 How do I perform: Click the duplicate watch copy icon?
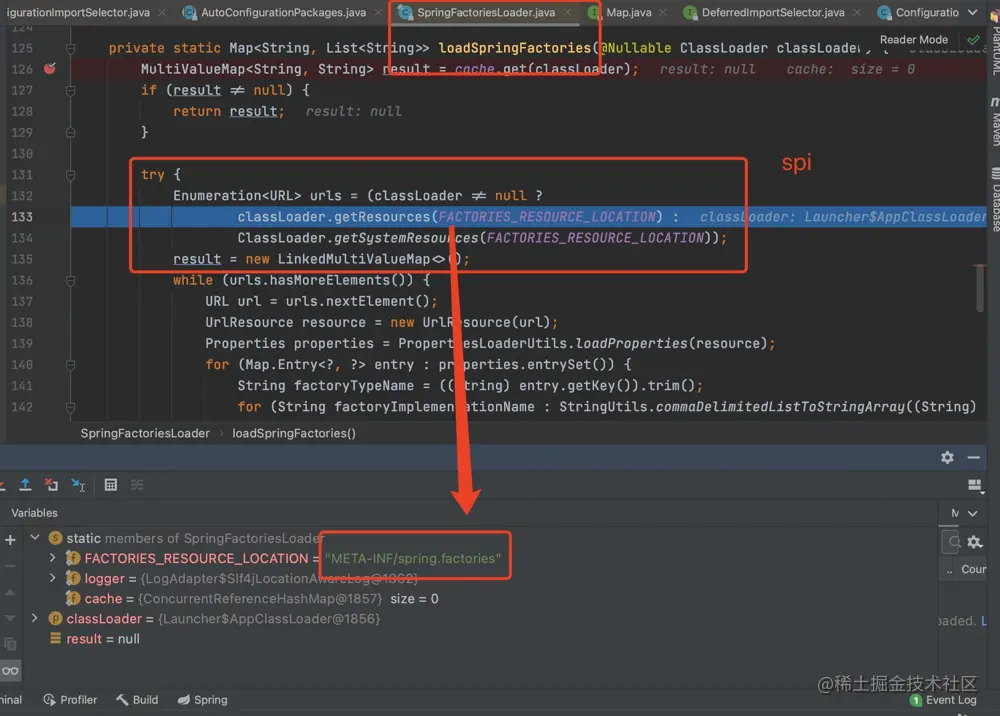pos(10,644)
